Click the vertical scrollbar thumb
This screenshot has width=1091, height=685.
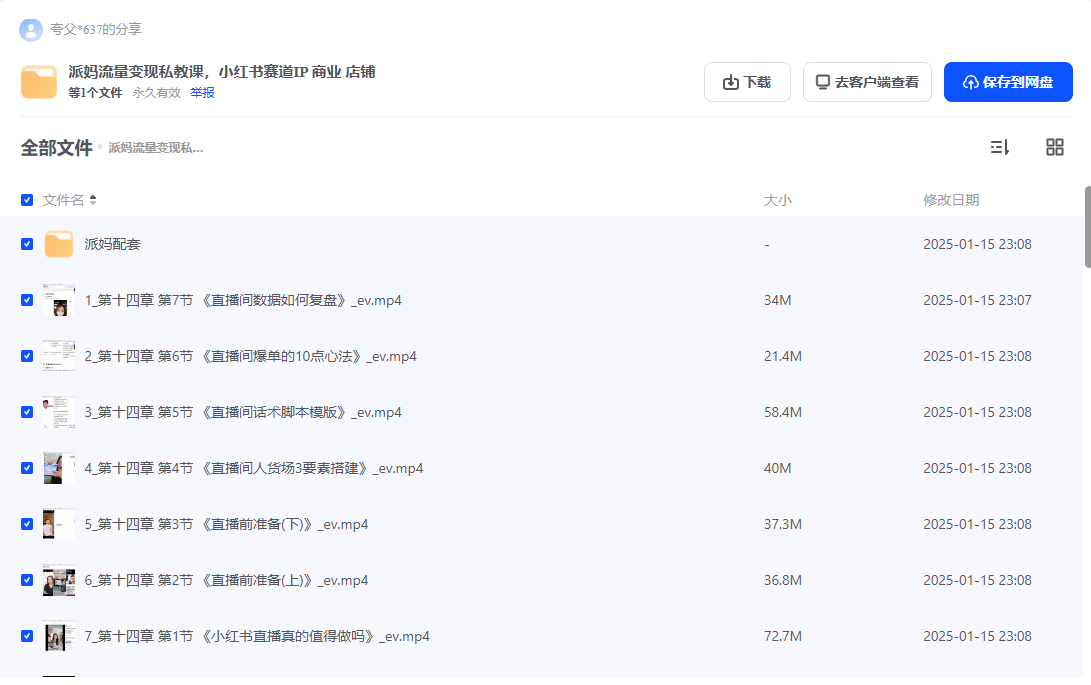[x=1088, y=227]
